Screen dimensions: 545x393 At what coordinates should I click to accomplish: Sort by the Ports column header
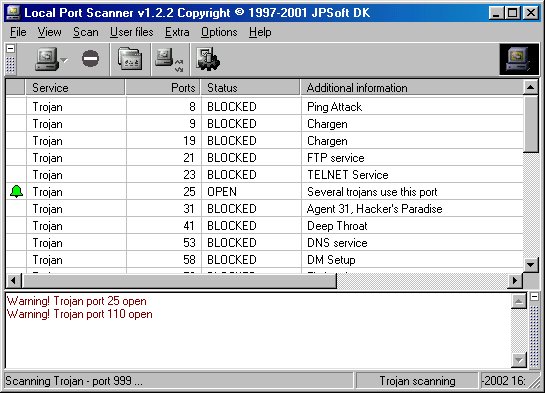tap(163, 87)
